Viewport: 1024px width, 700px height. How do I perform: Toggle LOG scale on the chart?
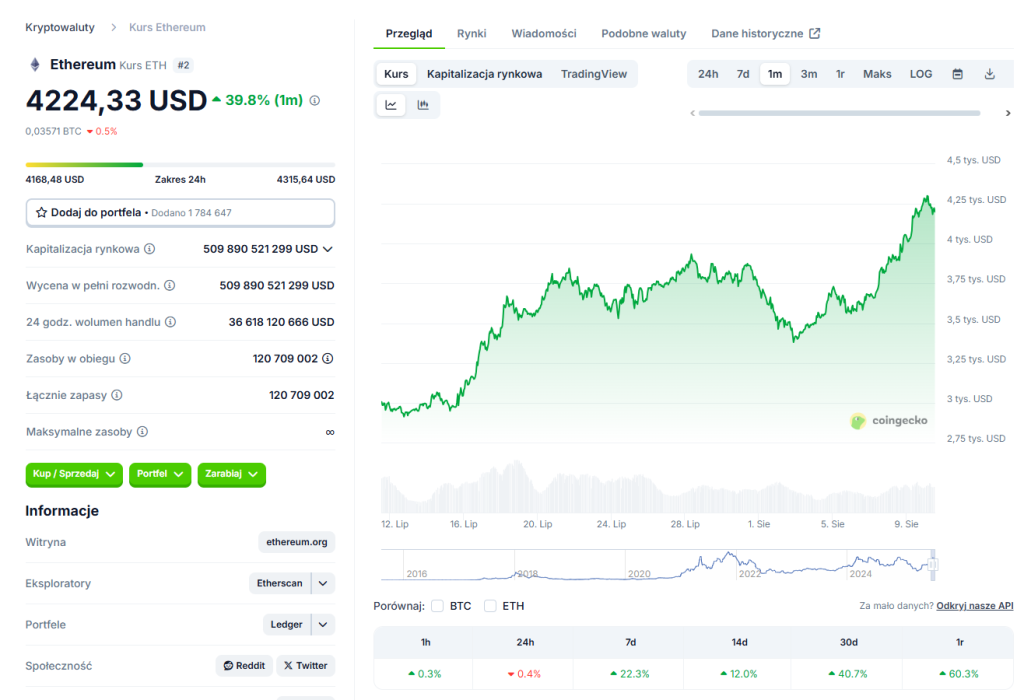pyautogui.click(x=921, y=74)
